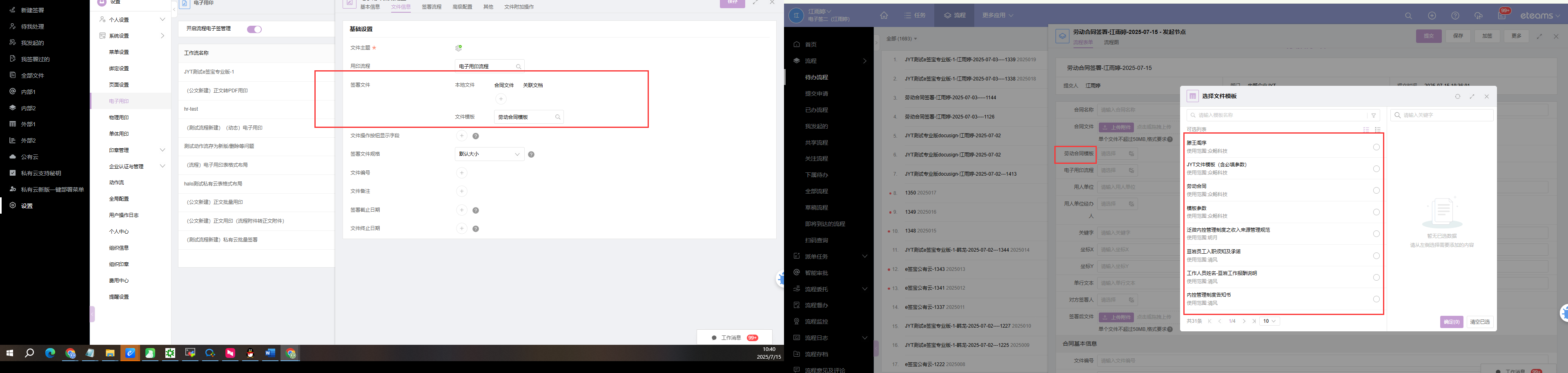Click the search icon in 劳动合同模板 field
Image resolution: width=1568 pixels, height=373 pixels.
click(557, 117)
